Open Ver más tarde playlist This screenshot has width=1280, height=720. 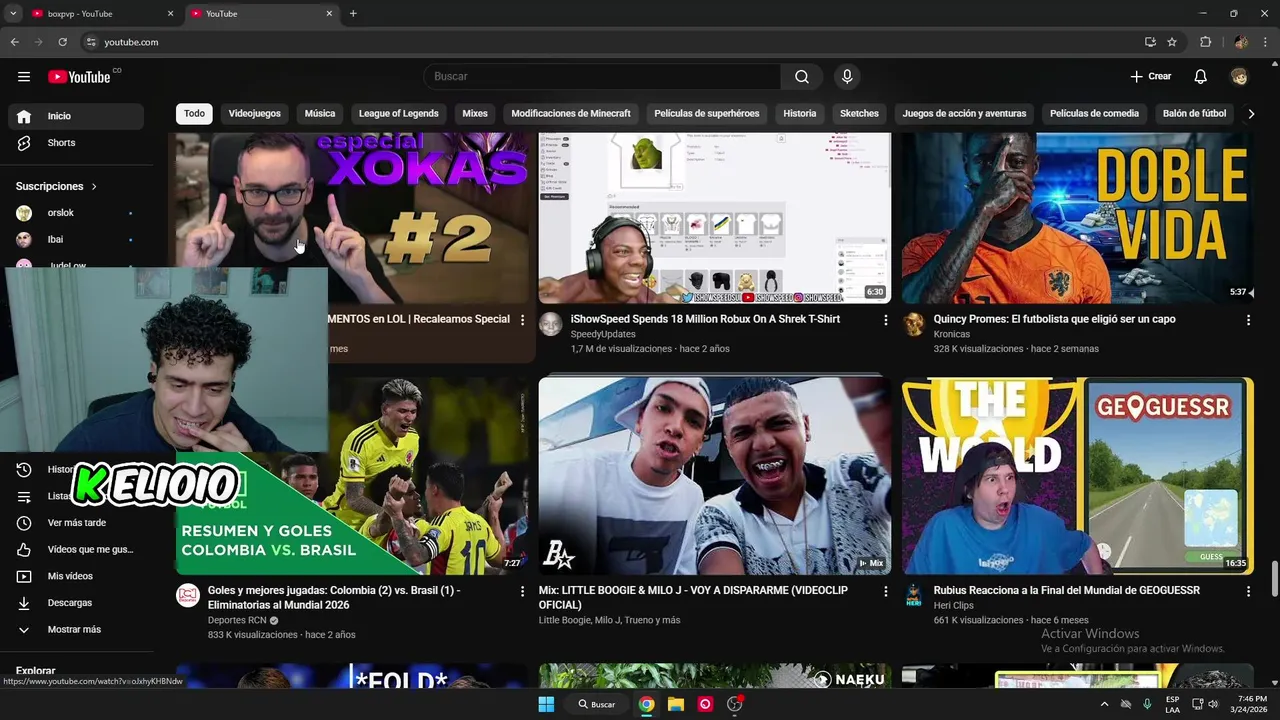tap(76, 523)
